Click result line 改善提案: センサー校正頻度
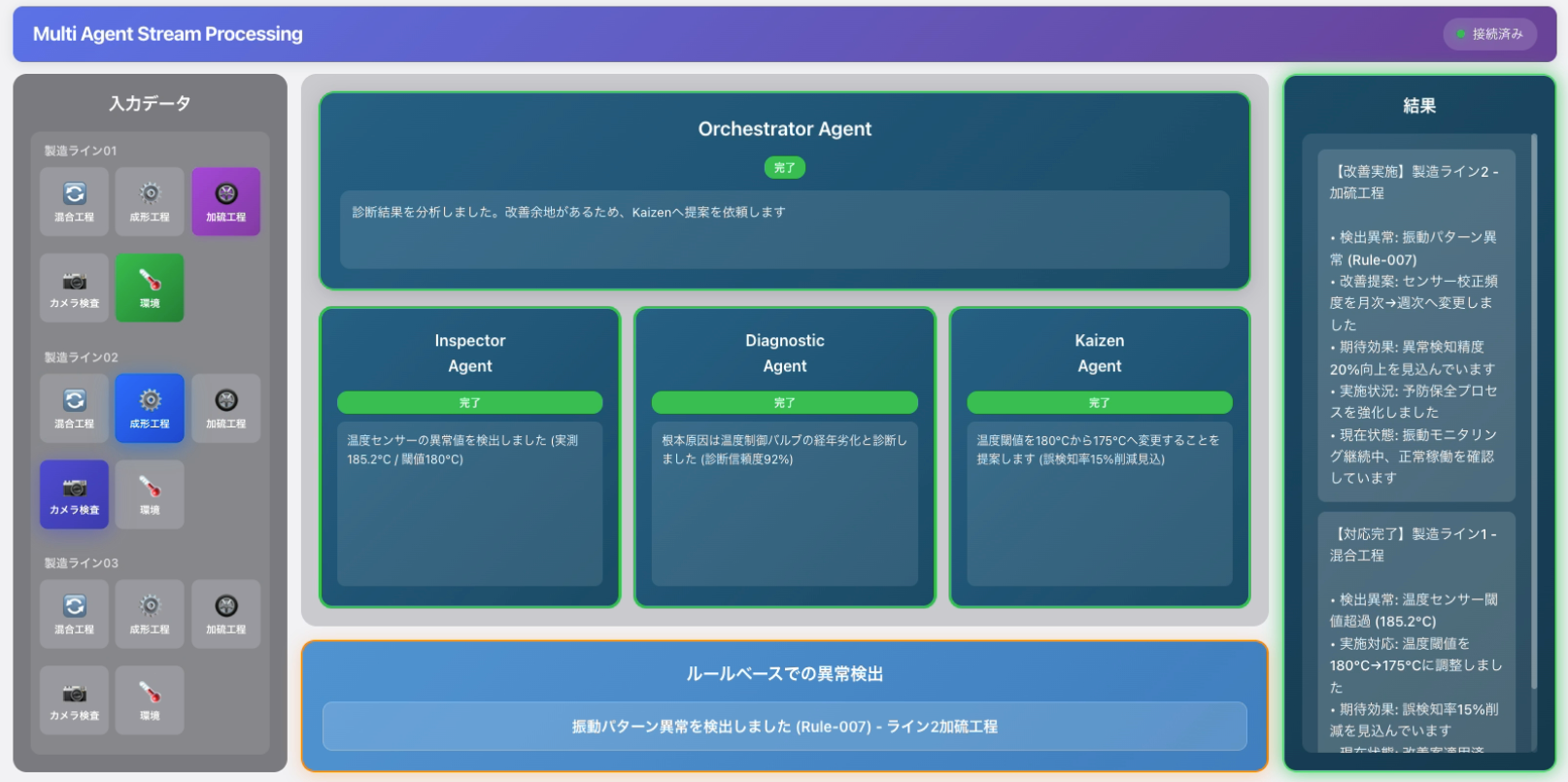 (1414, 303)
